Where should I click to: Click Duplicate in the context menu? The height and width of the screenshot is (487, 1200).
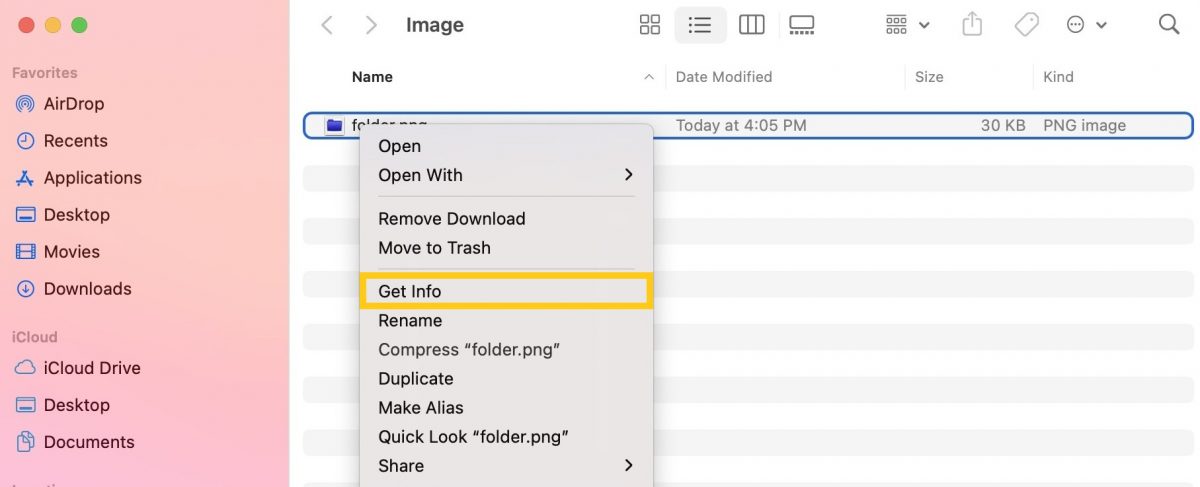[x=416, y=378]
